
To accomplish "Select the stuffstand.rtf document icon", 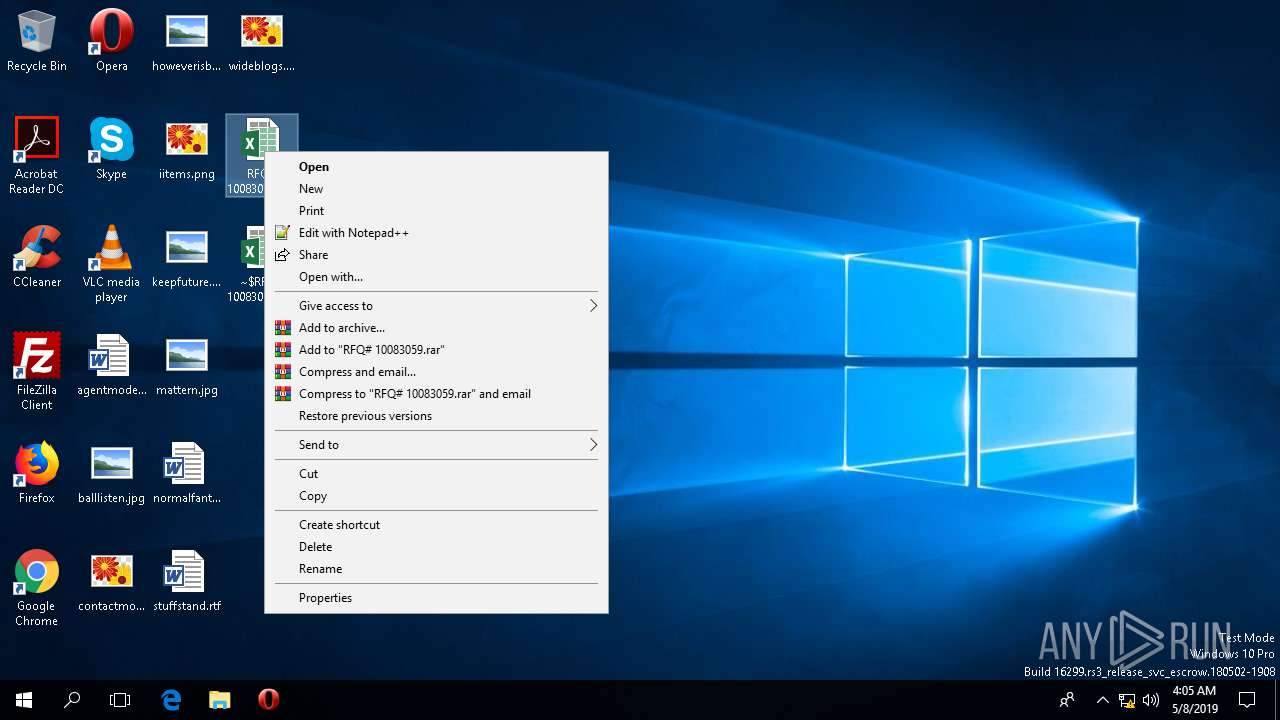I will (186, 581).
